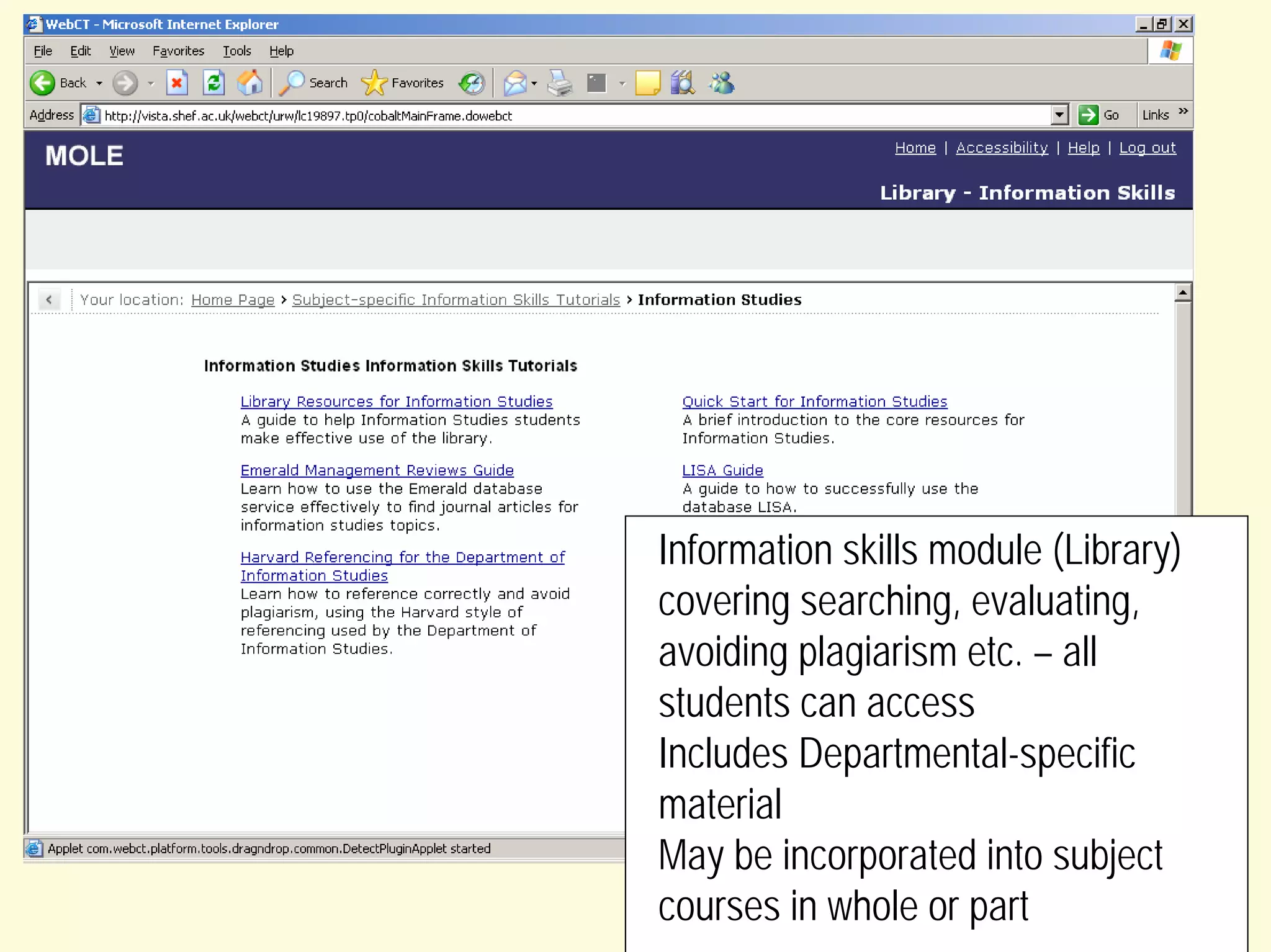This screenshot has height=952, width=1271.
Task: Open Subject-specific Information Skills Tutorials breadcrumb
Action: (456, 300)
